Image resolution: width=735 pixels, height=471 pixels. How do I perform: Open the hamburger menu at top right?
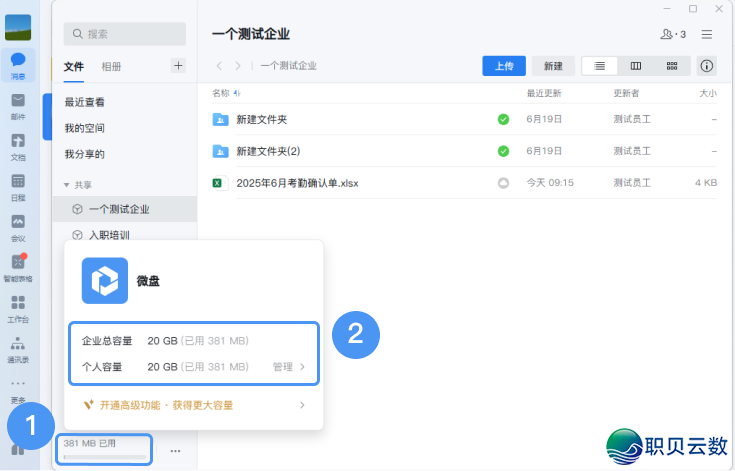tap(706, 34)
